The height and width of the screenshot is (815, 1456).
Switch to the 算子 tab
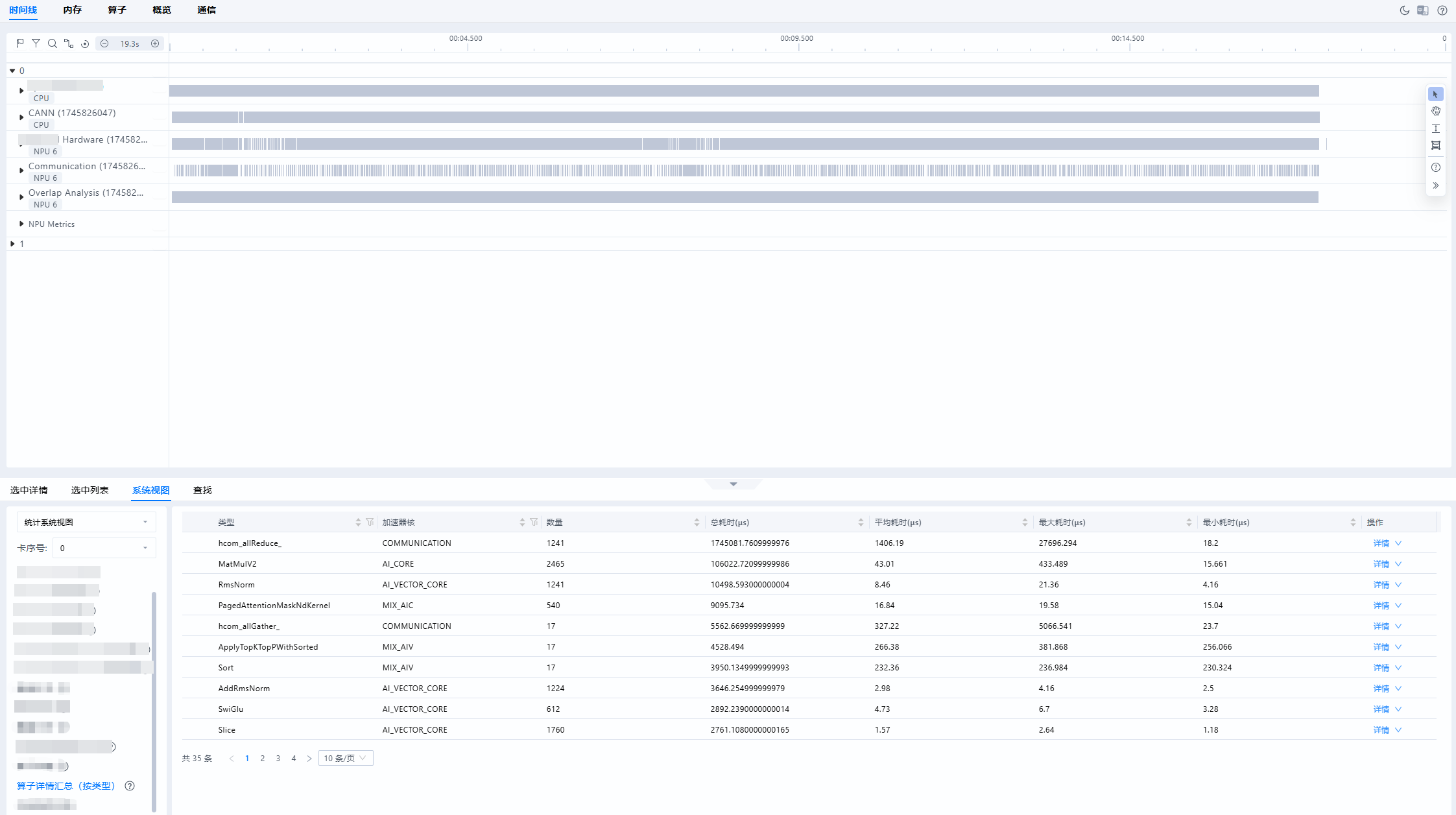coord(117,10)
